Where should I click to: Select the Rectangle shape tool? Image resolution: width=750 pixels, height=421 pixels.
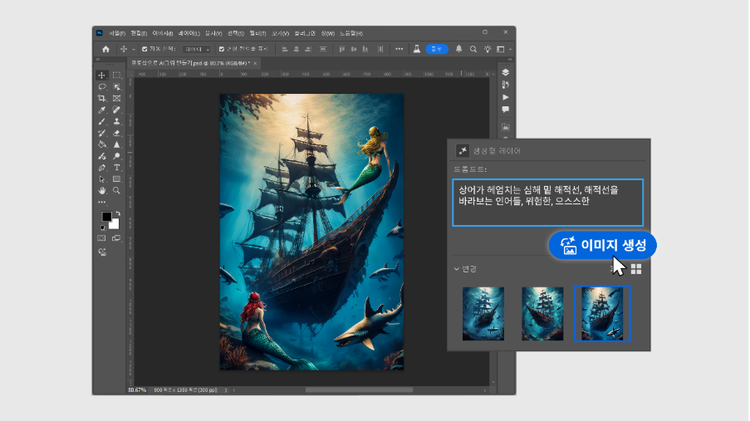click(x=116, y=179)
